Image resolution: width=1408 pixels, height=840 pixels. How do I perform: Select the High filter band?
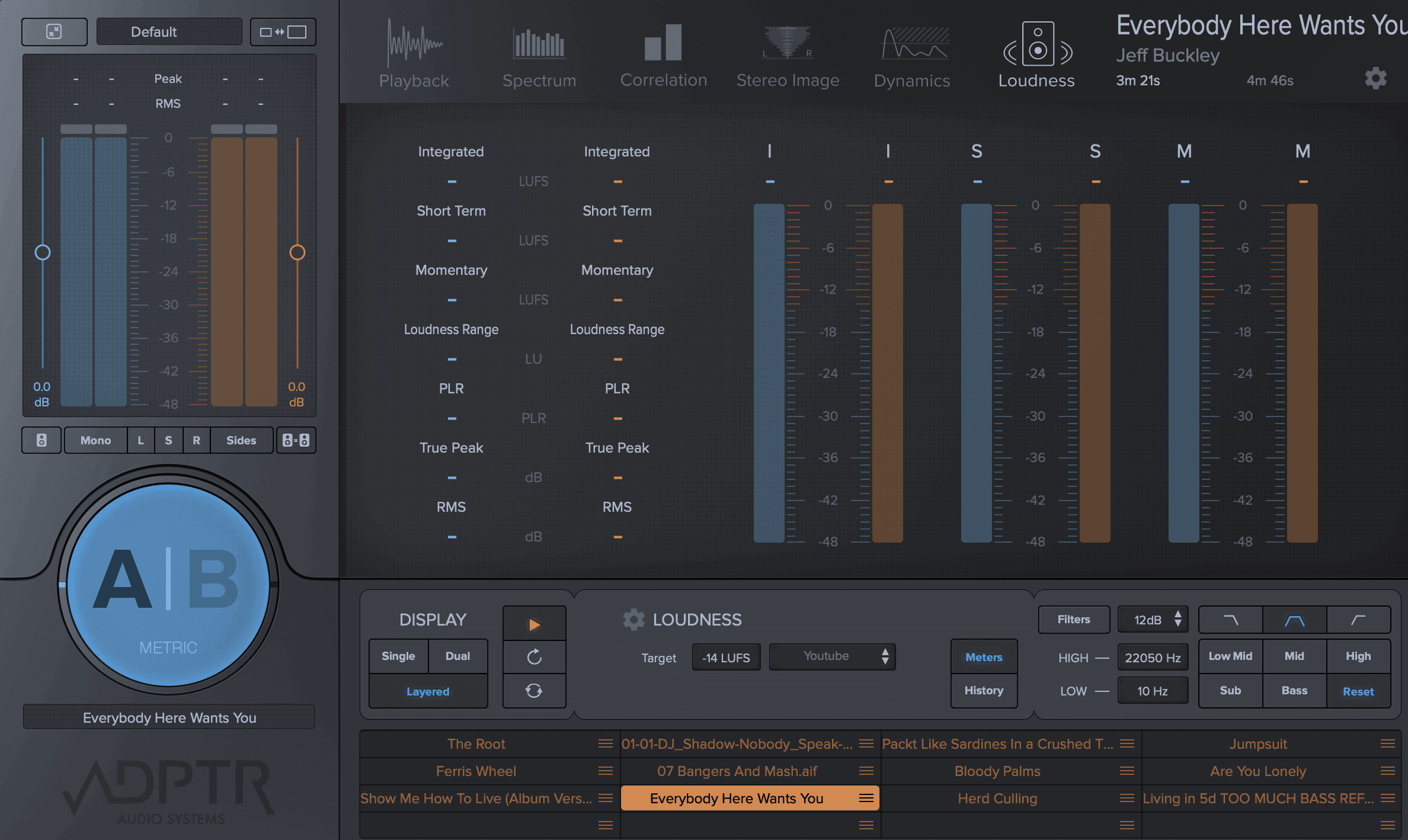[x=1358, y=656]
